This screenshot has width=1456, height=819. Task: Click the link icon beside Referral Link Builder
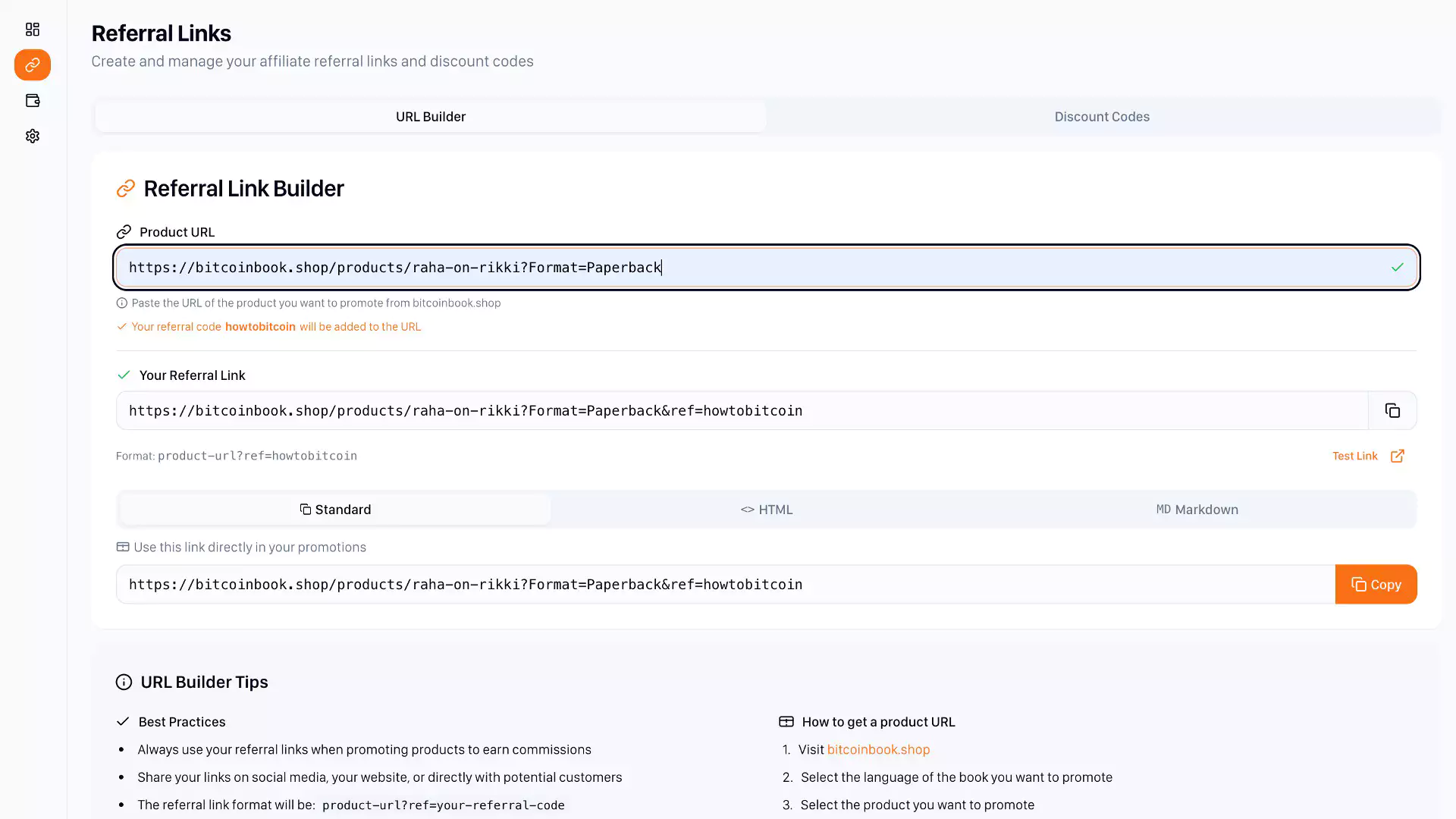point(126,189)
